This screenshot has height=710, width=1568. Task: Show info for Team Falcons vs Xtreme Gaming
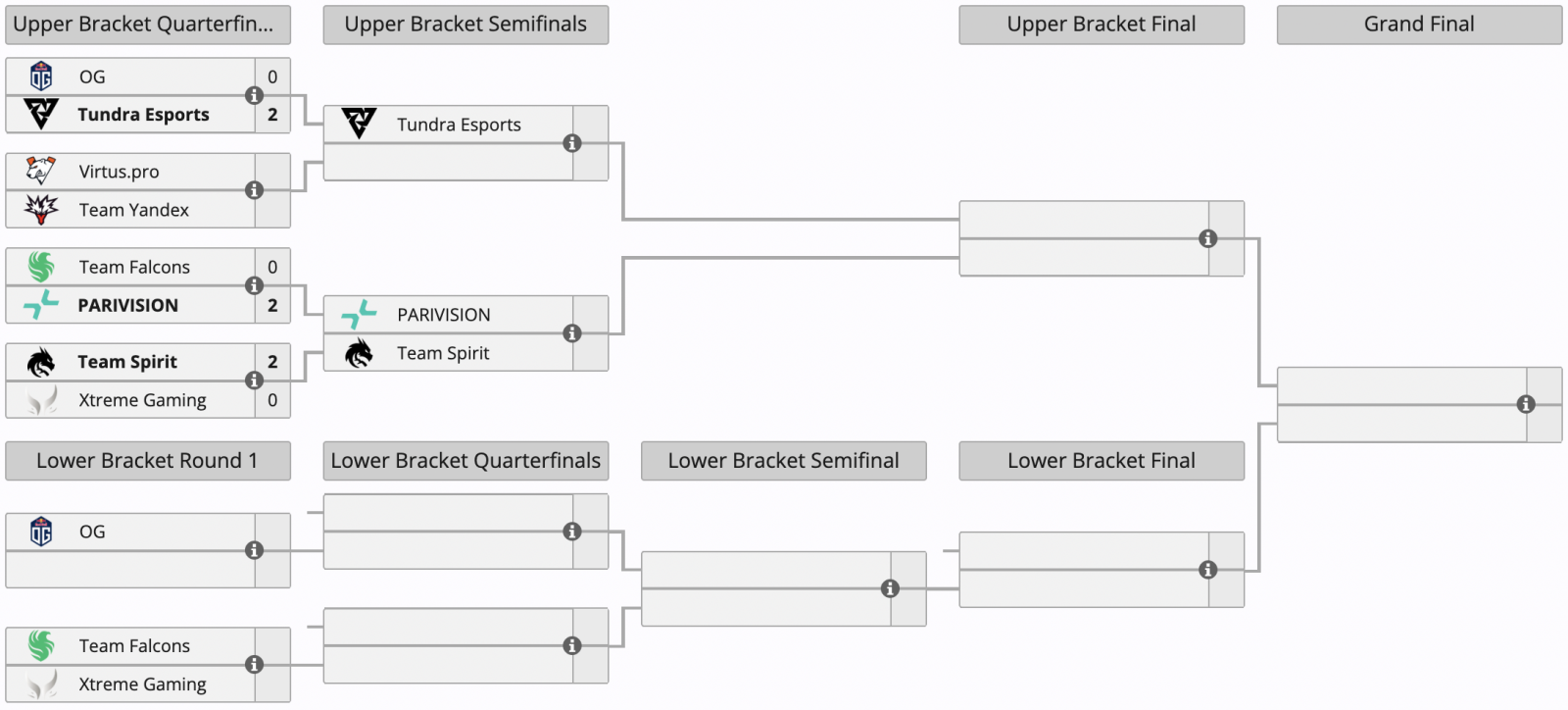tap(254, 665)
